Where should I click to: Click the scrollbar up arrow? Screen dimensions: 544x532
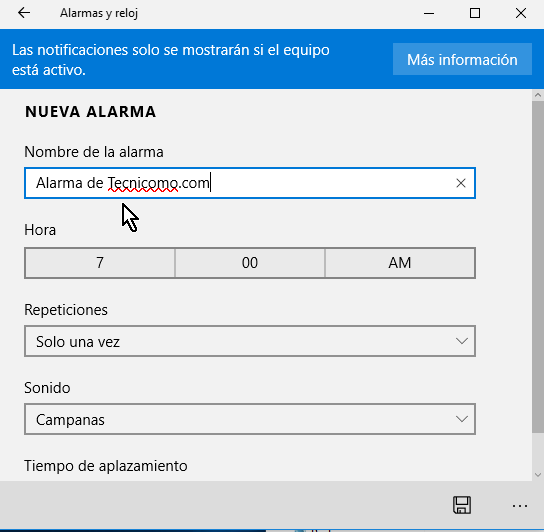coord(538,95)
